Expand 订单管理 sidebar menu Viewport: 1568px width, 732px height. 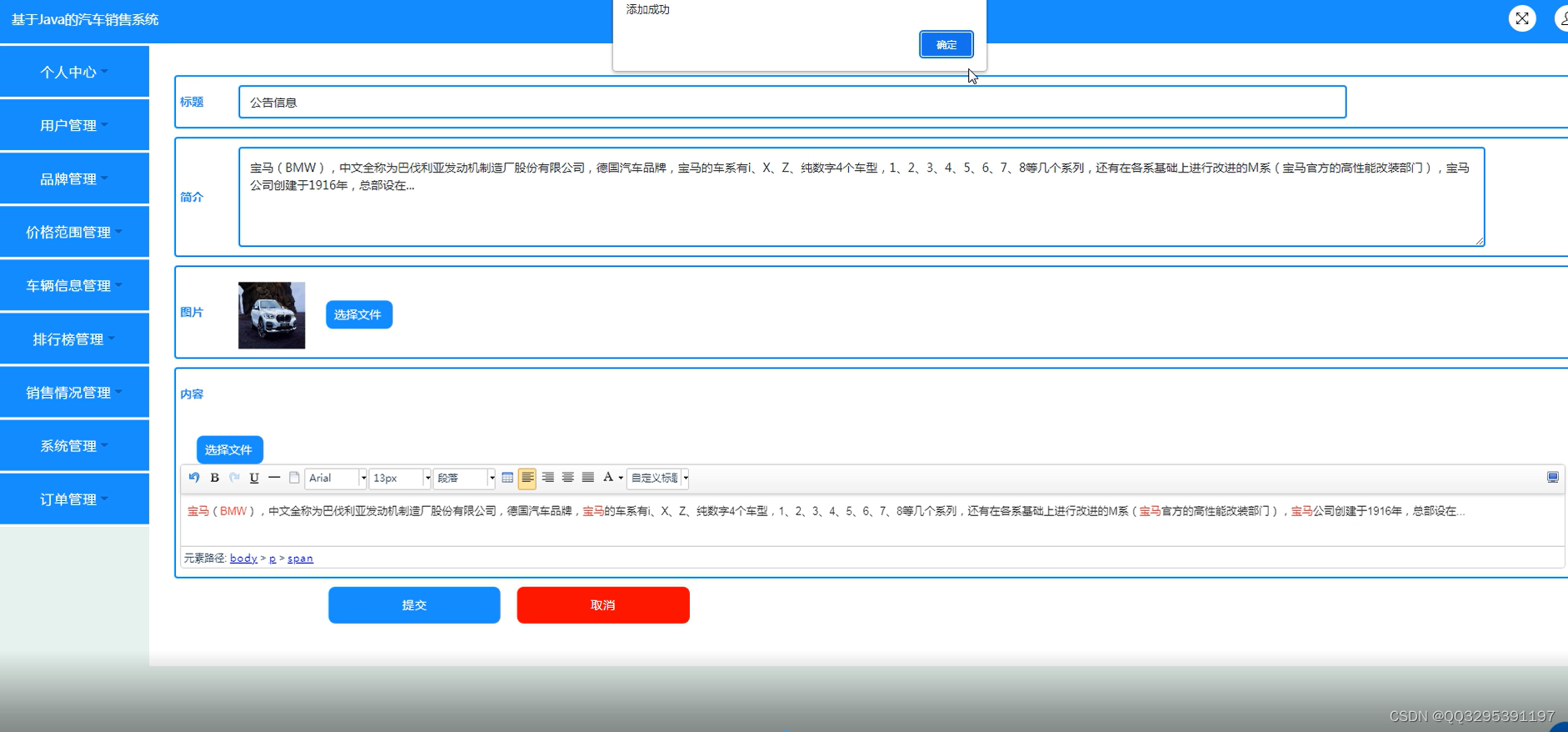point(74,499)
